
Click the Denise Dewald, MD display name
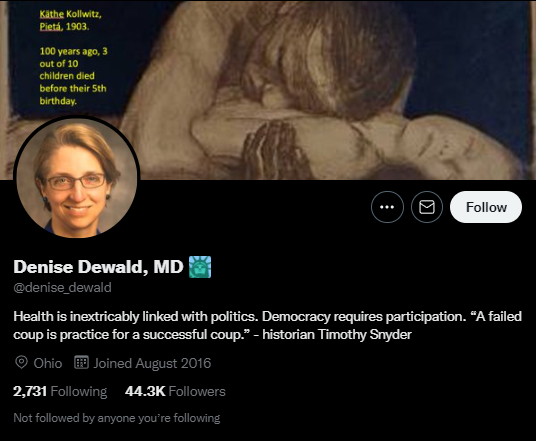coord(98,267)
